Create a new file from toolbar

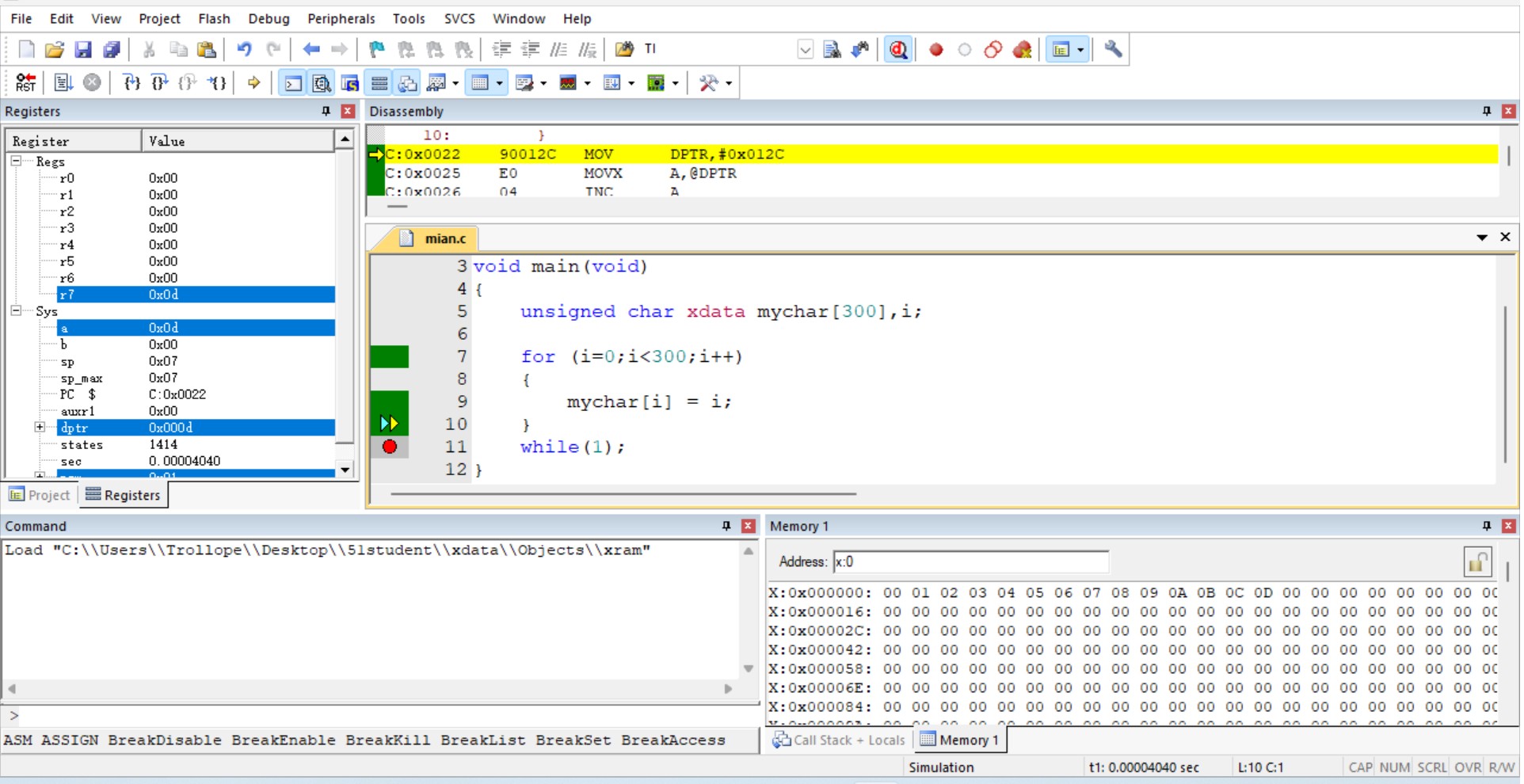pyautogui.click(x=26, y=49)
